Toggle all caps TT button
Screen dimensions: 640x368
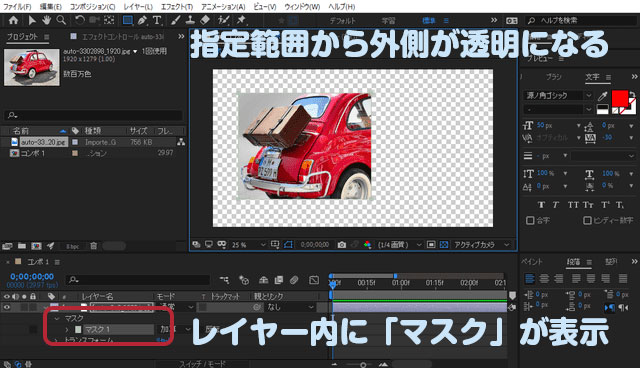click(573, 204)
